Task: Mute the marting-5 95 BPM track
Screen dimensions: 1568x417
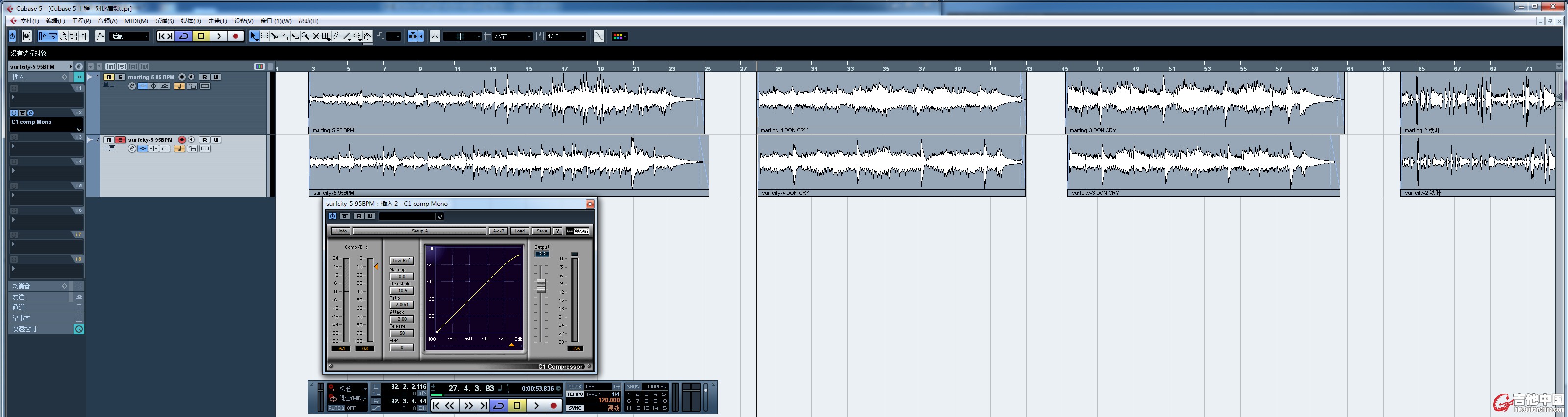Action: click(109, 77)
